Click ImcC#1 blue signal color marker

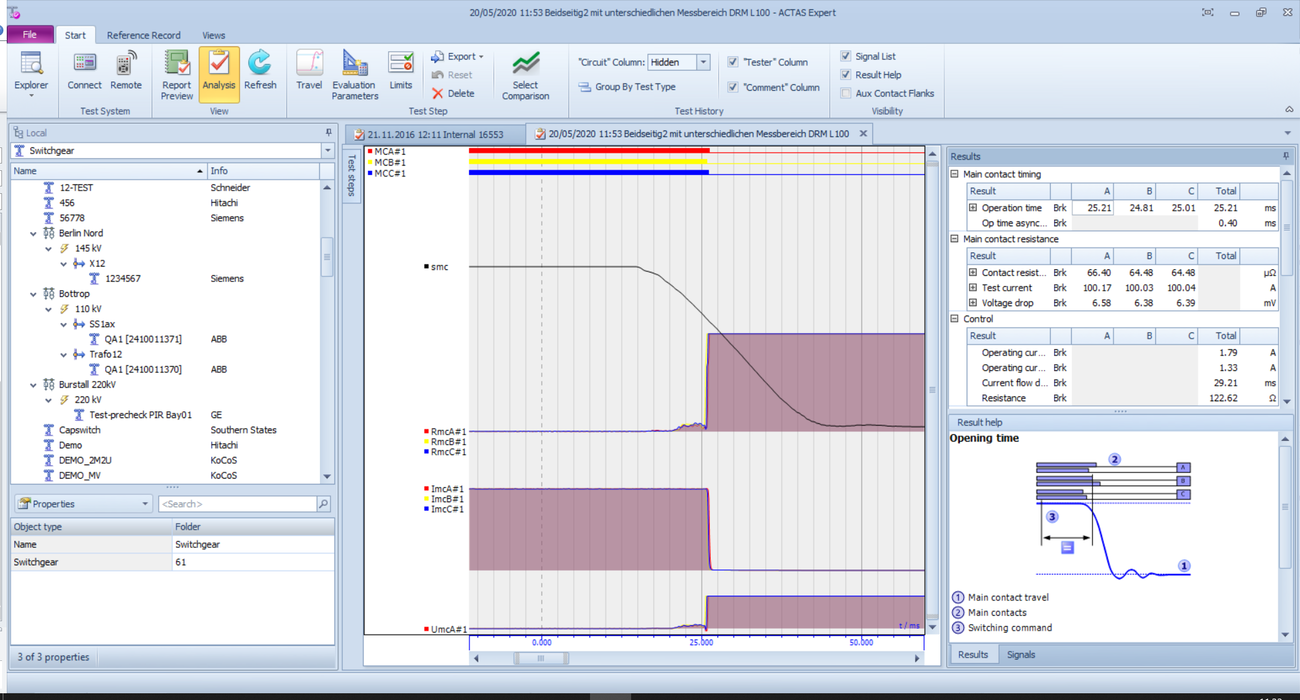426,510
